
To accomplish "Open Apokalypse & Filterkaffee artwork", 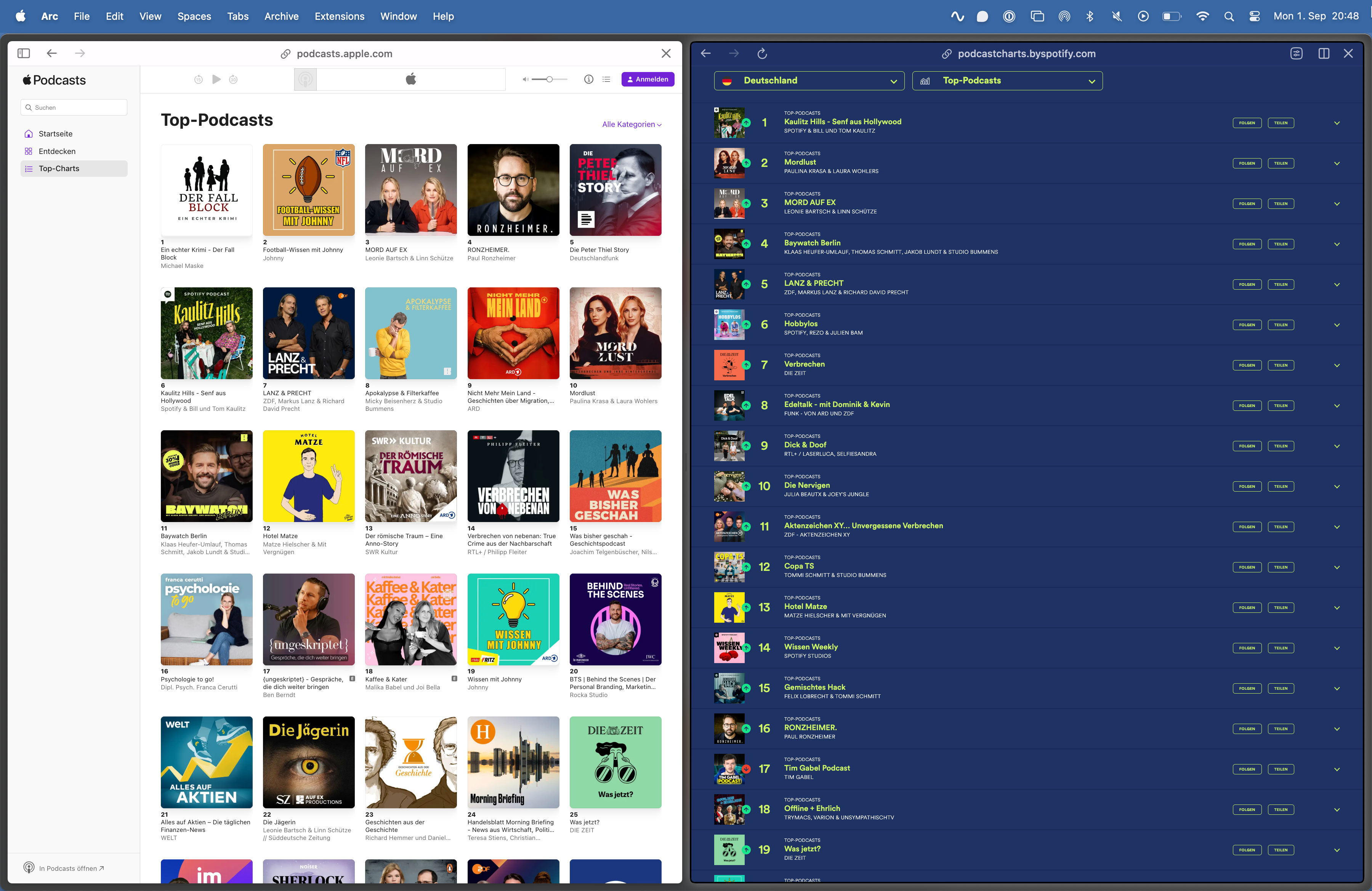I will tap(410, 333).
